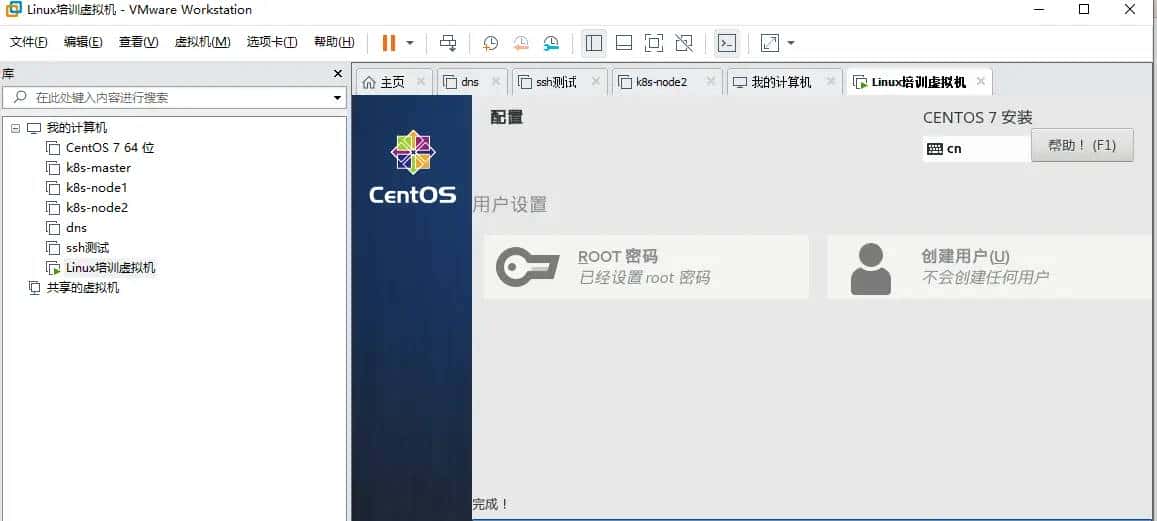Close the library panel with X

coord(338,74)
